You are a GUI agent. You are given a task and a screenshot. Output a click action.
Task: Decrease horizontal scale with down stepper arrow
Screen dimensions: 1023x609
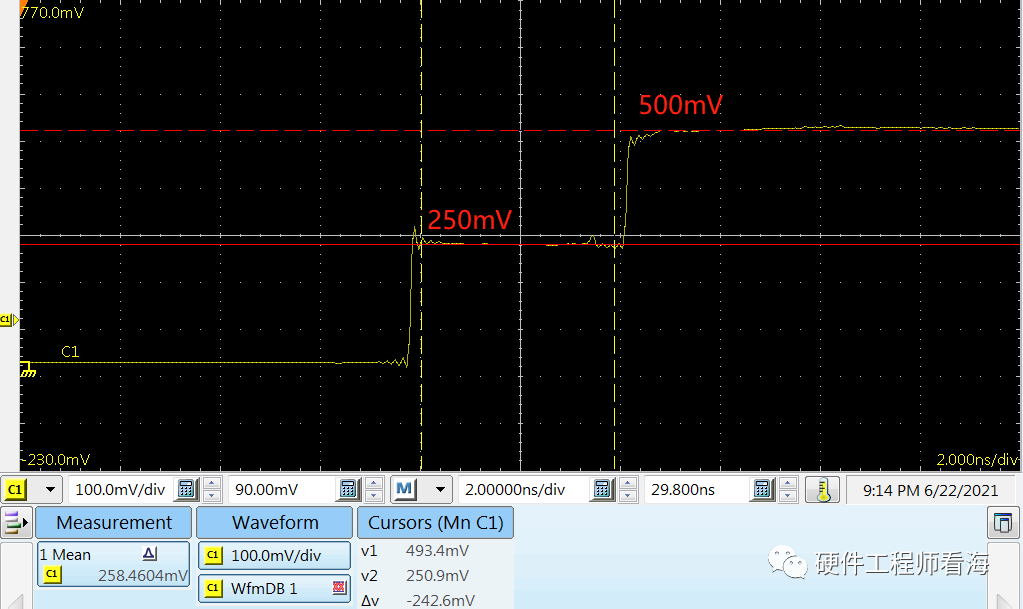pyautogui.click(x=628, y=495)
